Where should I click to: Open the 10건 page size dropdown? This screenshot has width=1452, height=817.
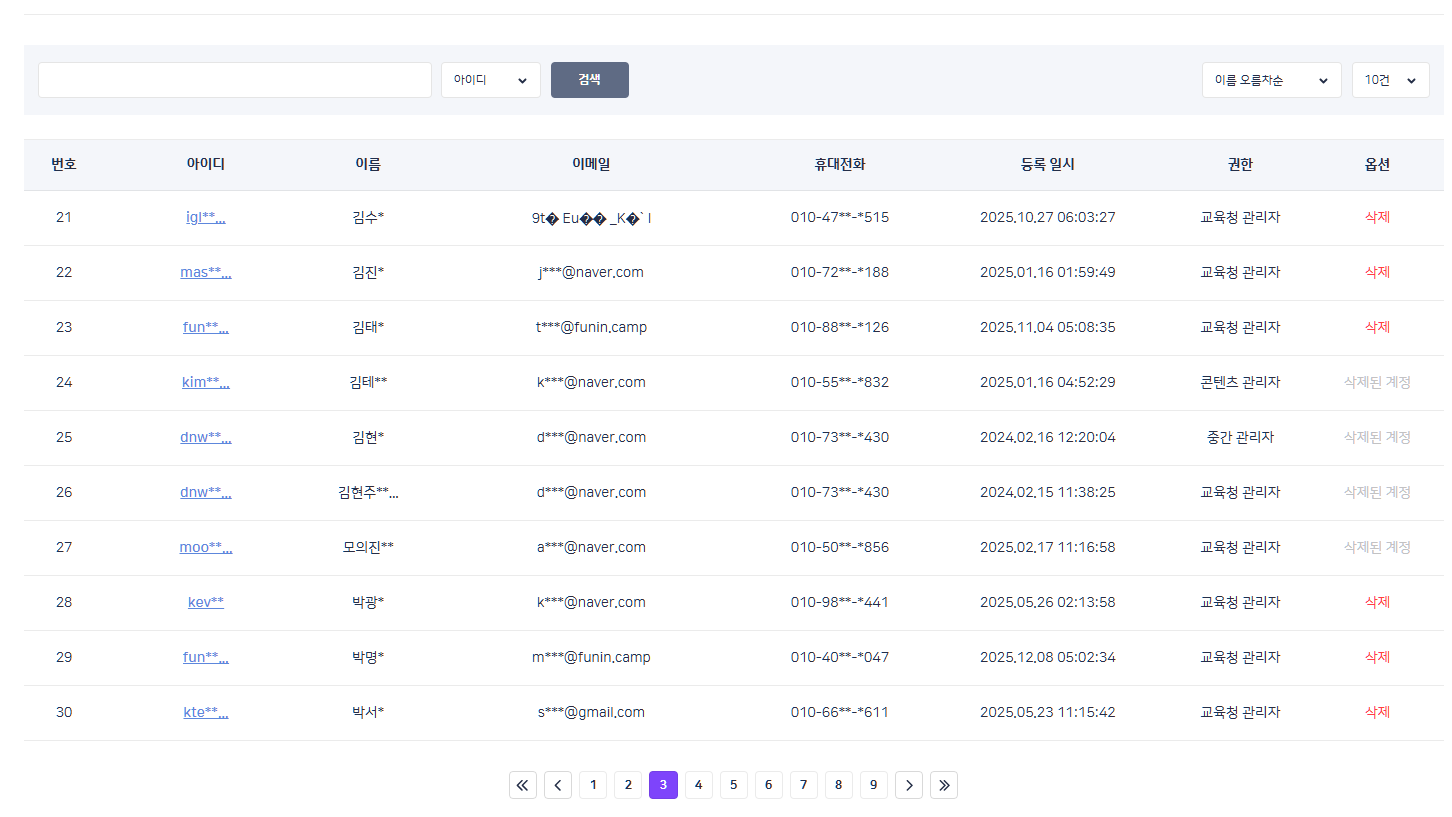1390,80
